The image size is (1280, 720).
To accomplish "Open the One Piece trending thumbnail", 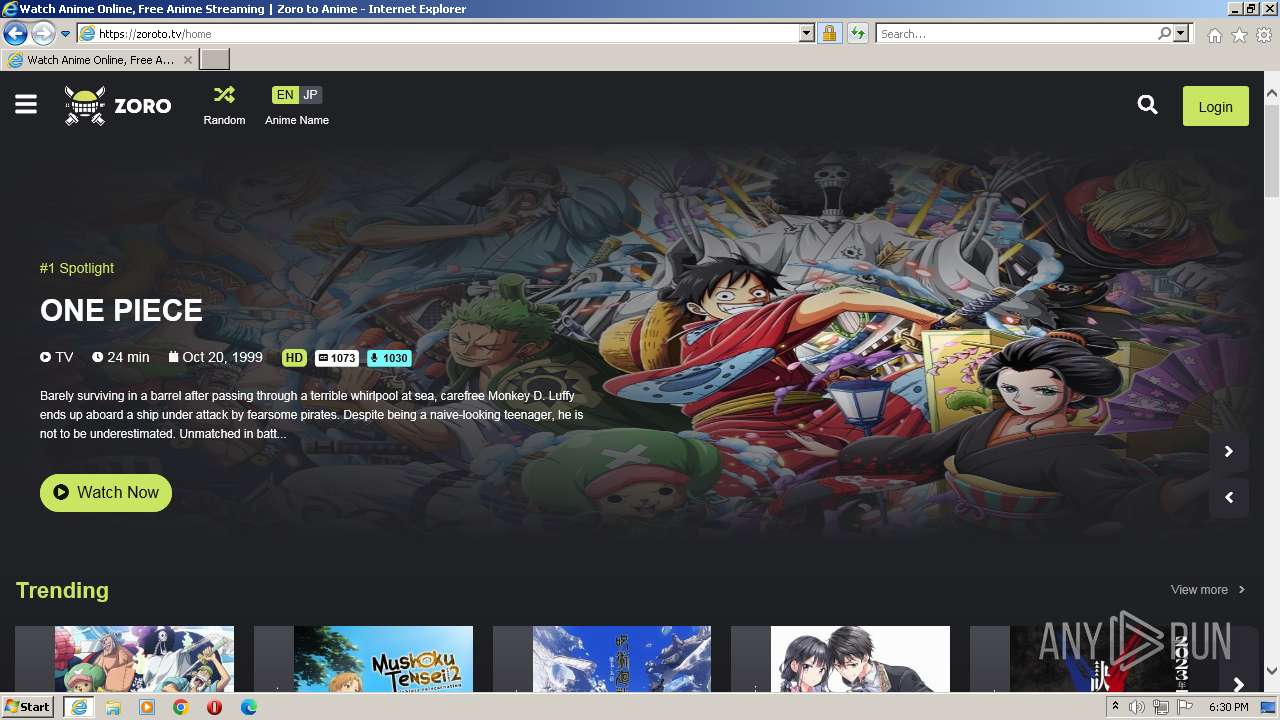I will pyautogui.click(x=144, y=659).
